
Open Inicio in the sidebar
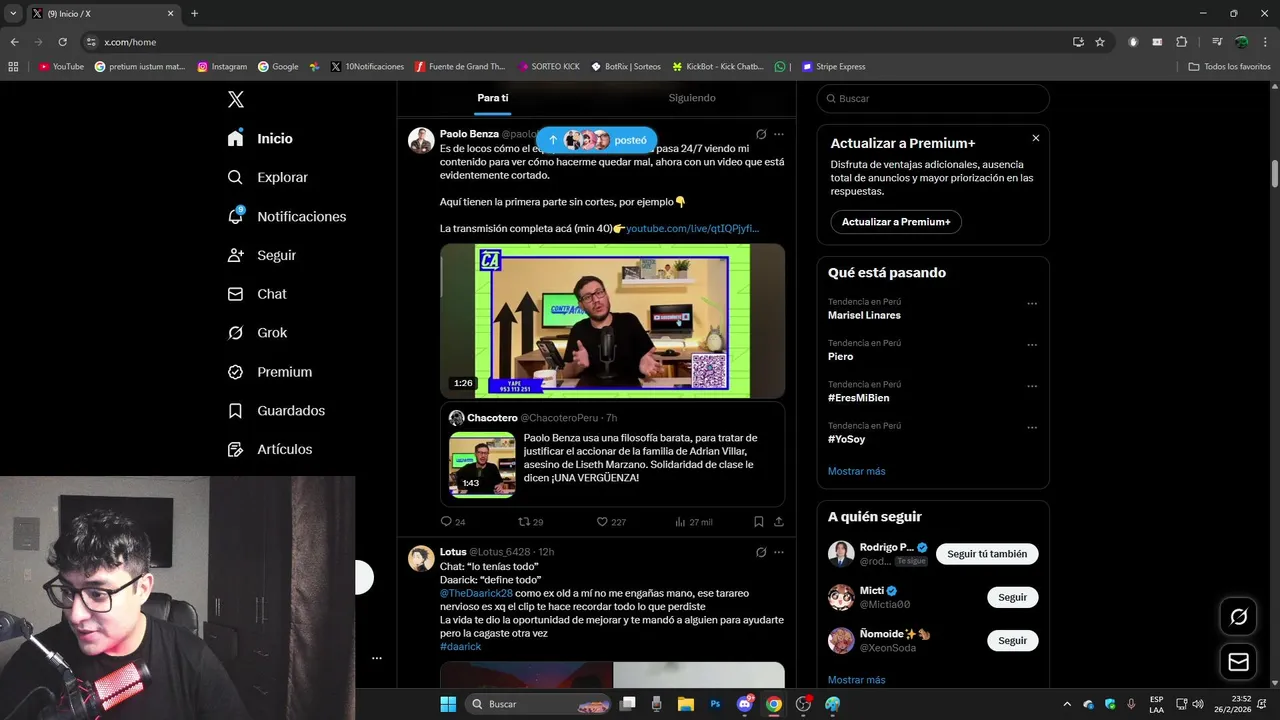pos(260,138)
